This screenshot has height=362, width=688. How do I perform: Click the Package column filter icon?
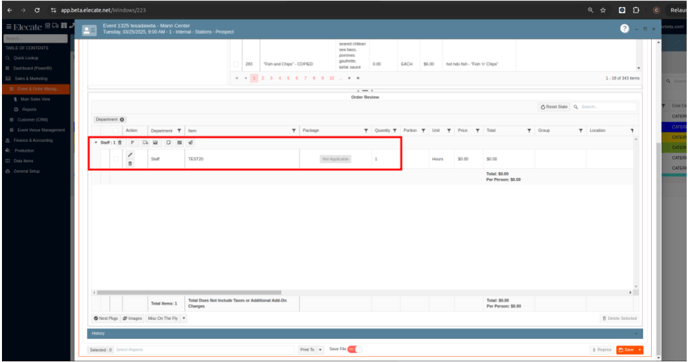click(x=366, y=131)
